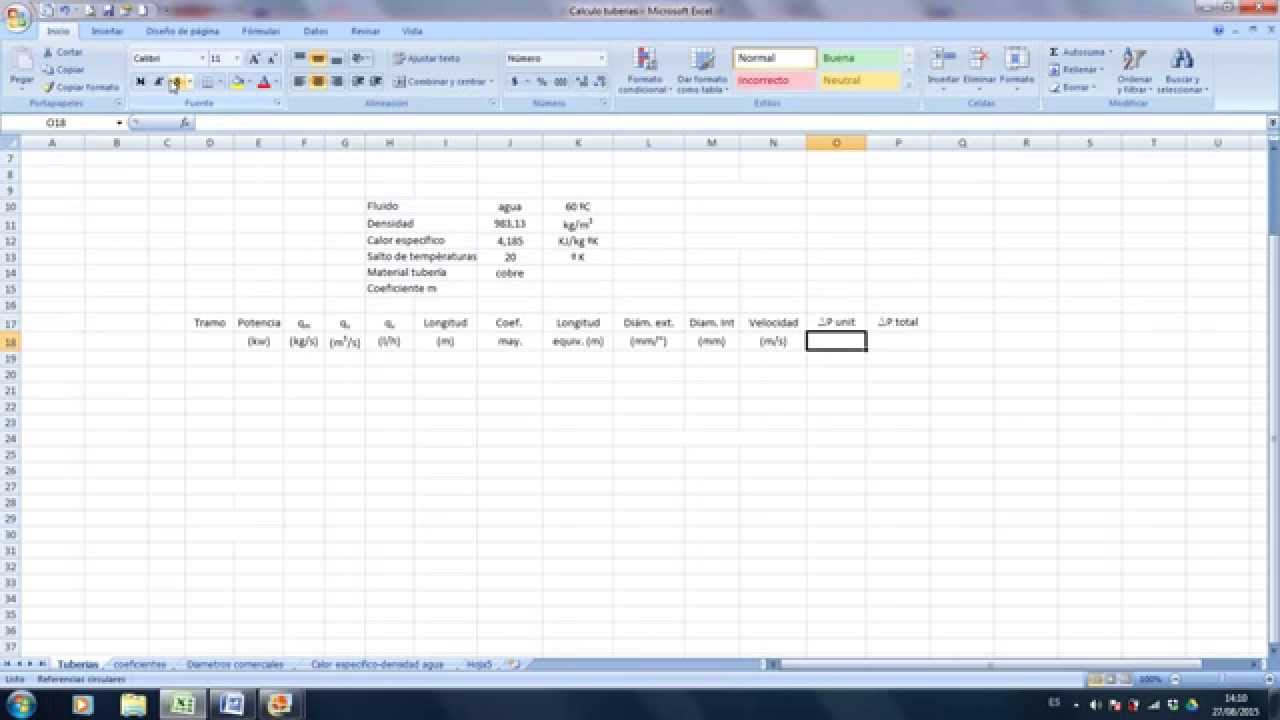Click the accounting currency format icon
Viewport: 1280px width, 720px height.
(515, 82)
